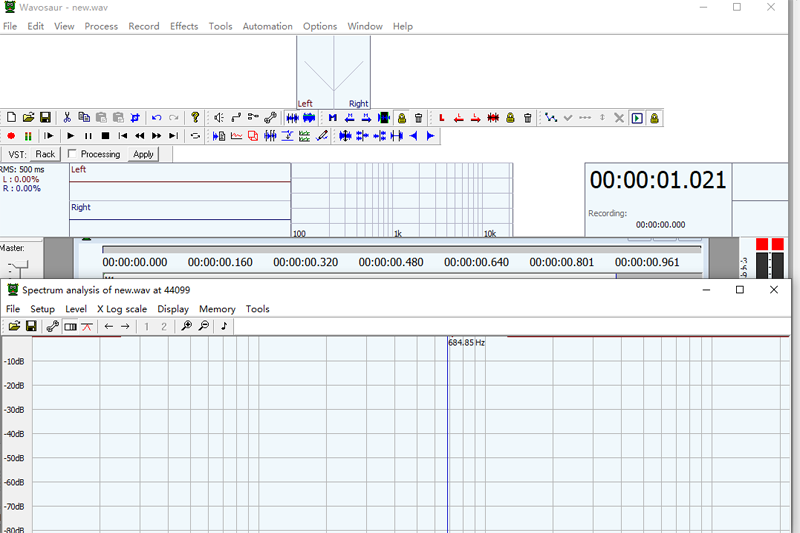This screenshot has width=800, height=533.
Task: Enable the Processing checkbox
Action: pos(73,154)
